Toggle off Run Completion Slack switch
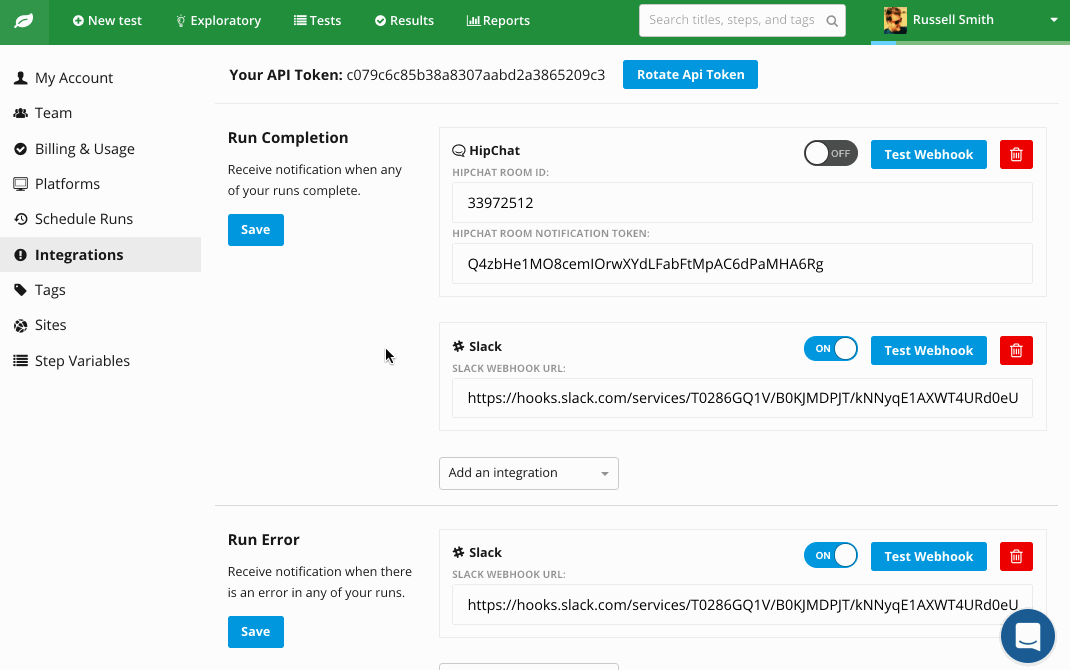The image size is (1070, 670). coord(830,349)
